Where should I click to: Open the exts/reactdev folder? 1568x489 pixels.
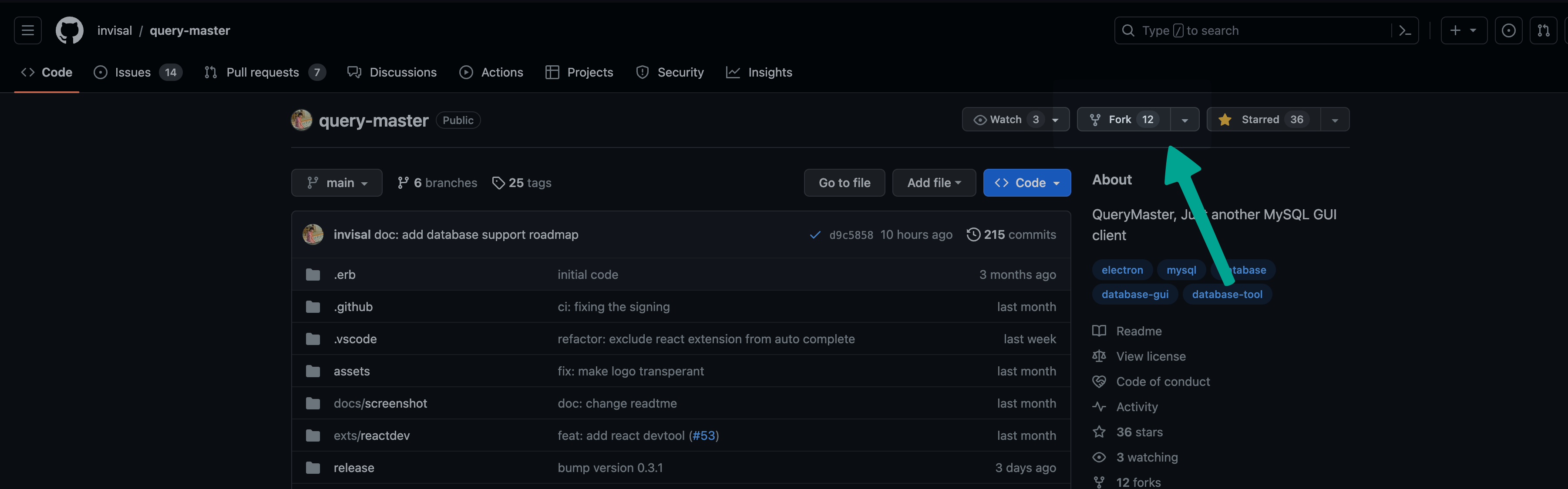(x=371, y=435)
